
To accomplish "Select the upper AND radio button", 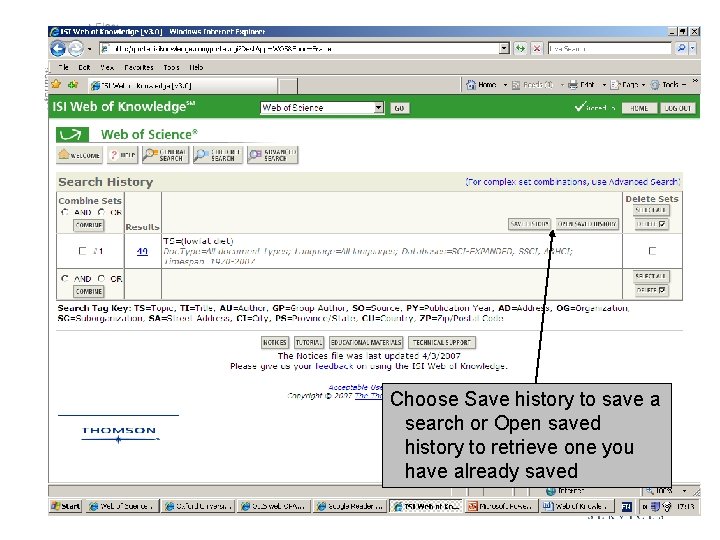I will tap(65, 212).
